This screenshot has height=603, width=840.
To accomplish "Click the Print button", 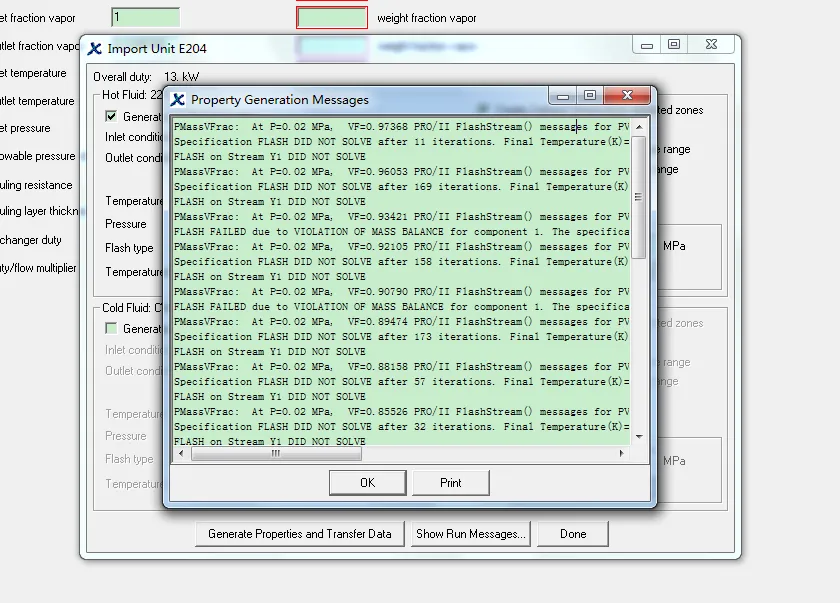I will coord(451,483).
